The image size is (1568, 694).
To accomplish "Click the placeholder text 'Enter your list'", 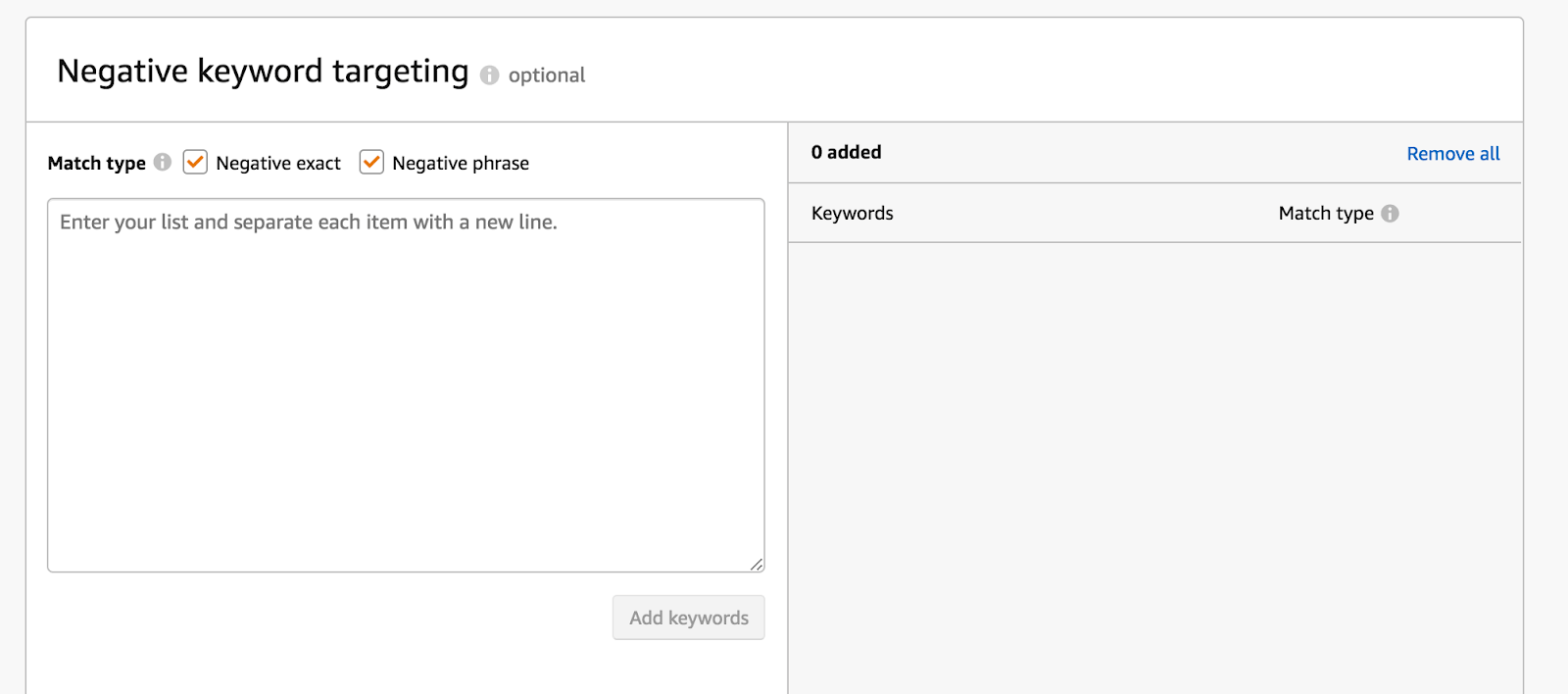I will [308, 223].
